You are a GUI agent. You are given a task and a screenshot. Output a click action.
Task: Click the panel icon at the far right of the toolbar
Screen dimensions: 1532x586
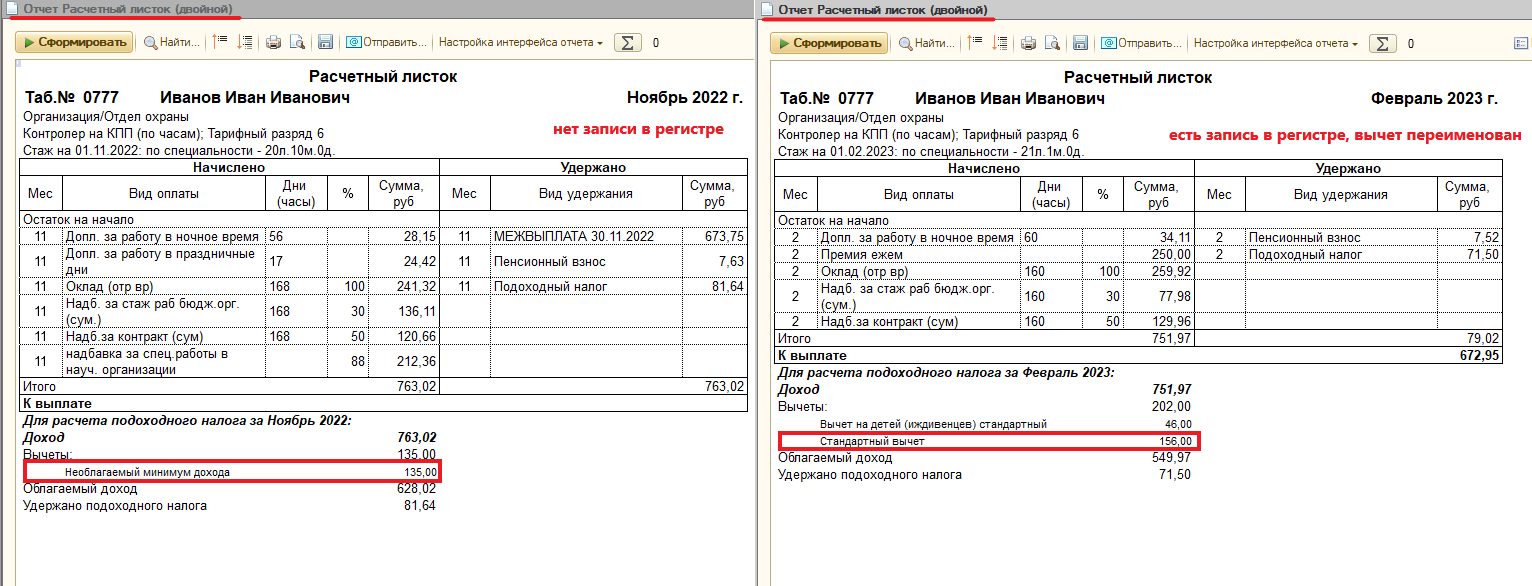tap(1521, 43)
